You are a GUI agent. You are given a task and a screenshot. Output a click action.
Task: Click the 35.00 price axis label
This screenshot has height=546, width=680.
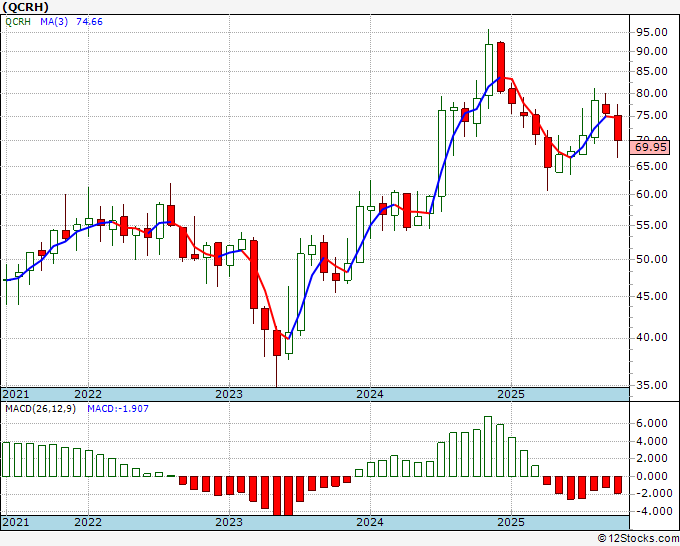pos(651,385)
